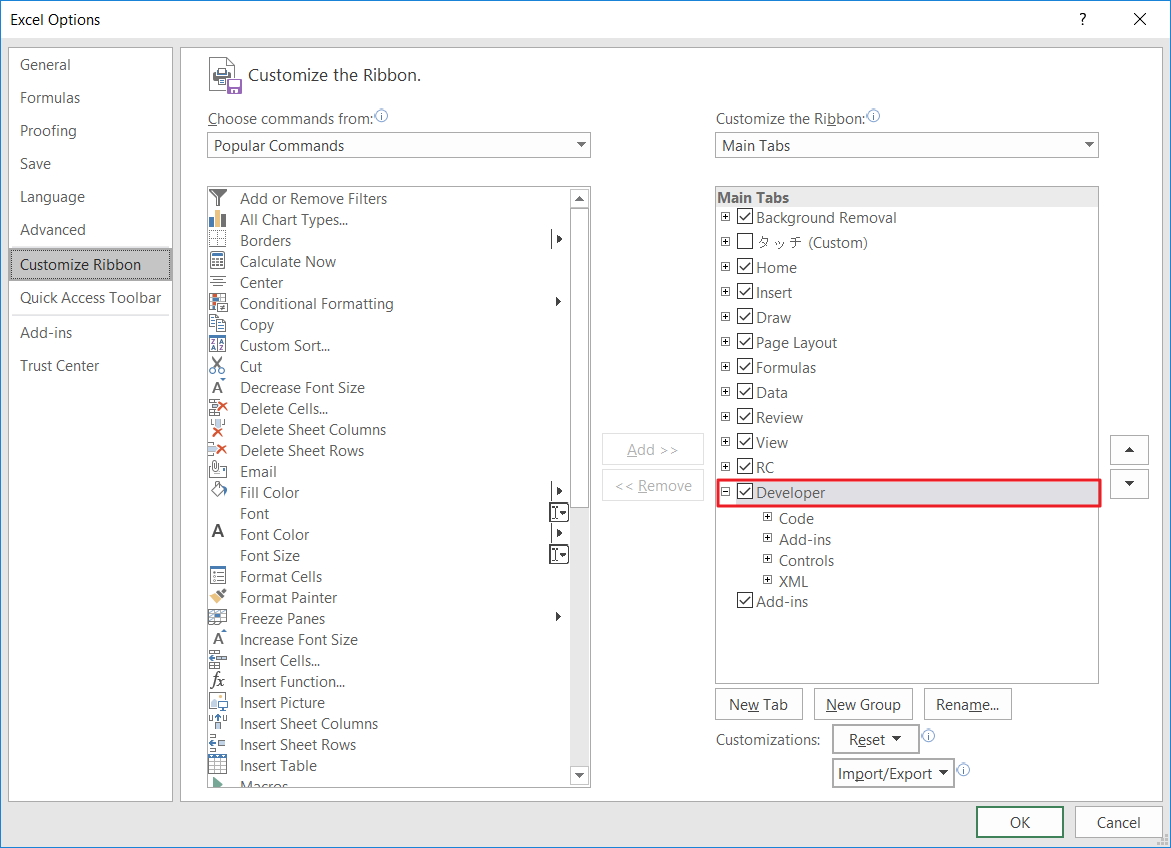Click the Freeze Panes icon
This screenshot has height=848, width=1171.
(217, 618)
